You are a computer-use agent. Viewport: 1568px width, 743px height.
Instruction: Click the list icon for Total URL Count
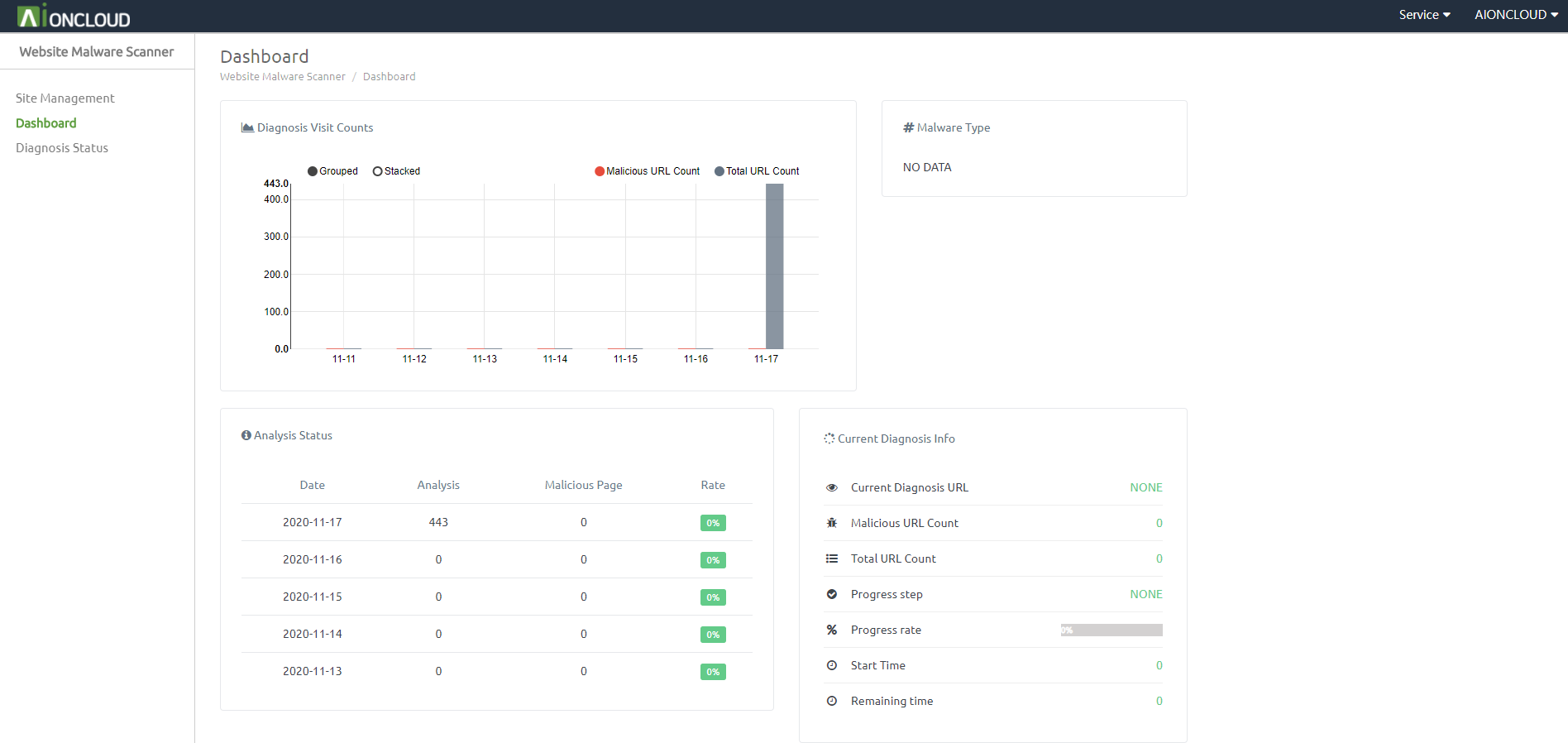[x=832, y=559]
